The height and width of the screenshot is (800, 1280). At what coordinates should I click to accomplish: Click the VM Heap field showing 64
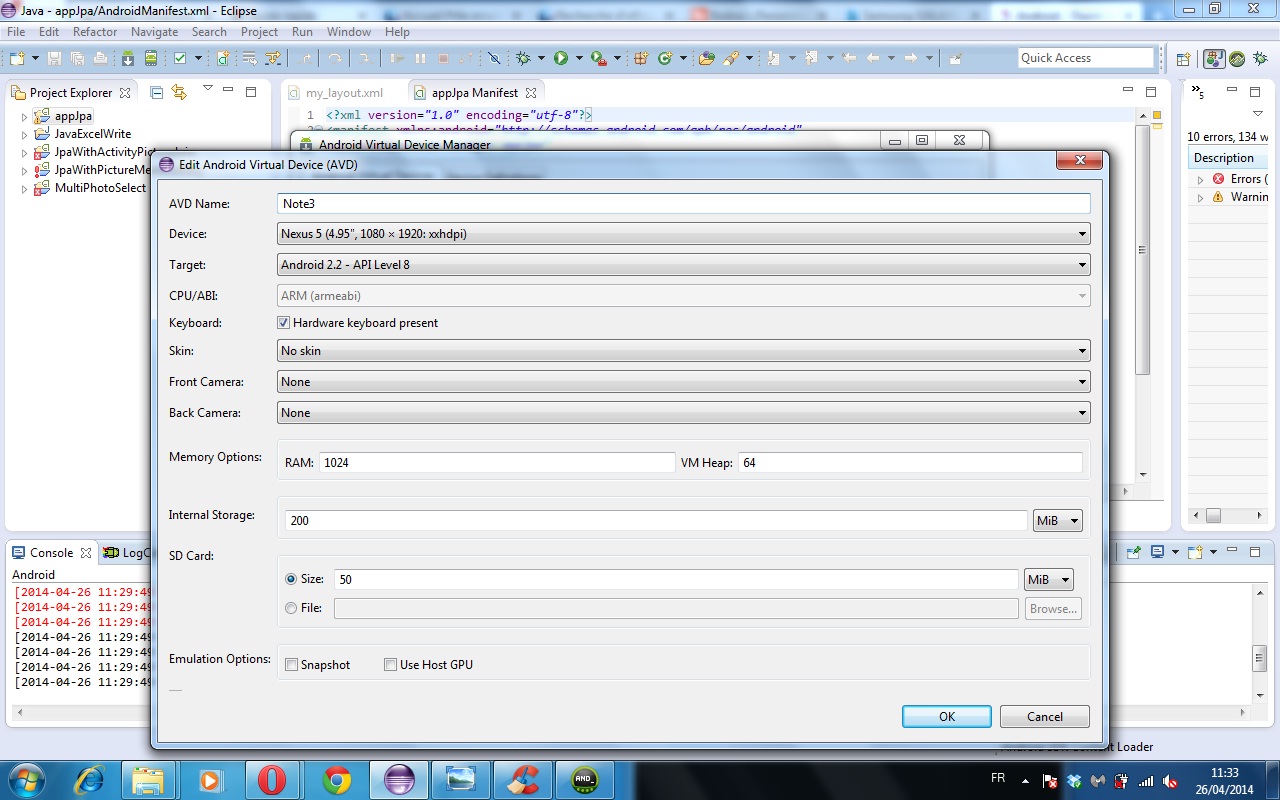coord(910,463)
